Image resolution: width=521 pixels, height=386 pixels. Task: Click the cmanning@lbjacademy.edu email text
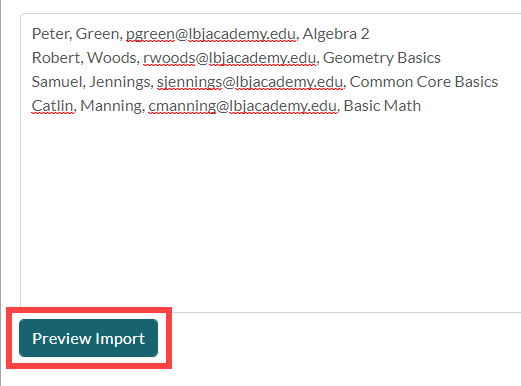pyautogui.click(x=242, y=106)
